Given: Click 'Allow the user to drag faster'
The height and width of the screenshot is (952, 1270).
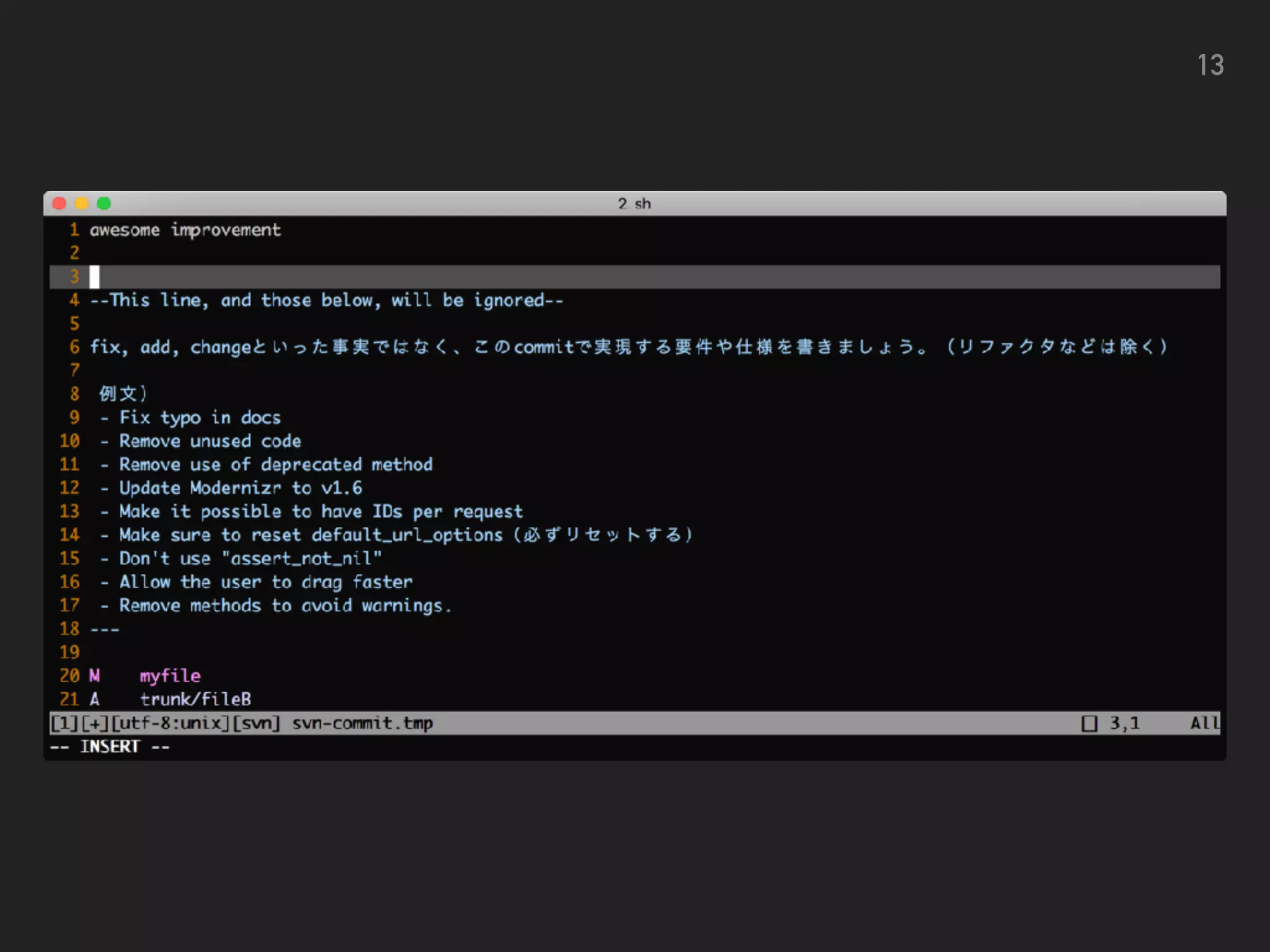Looking at the screenshot, I should pyautogui.click(x=265, y=583).
